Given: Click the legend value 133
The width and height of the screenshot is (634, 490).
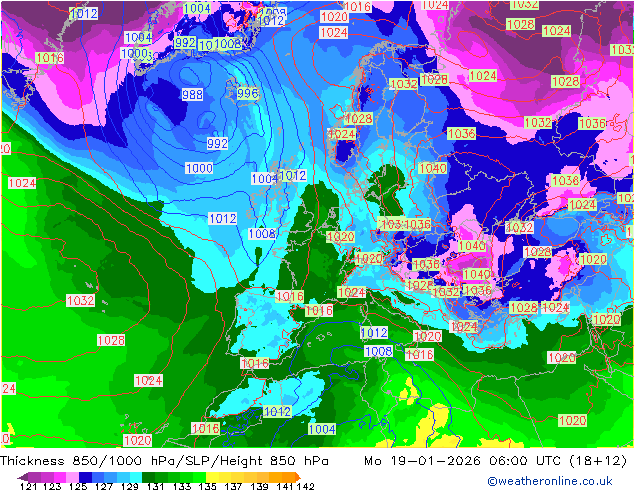Looking at the screenshot, I should point(182,486).
